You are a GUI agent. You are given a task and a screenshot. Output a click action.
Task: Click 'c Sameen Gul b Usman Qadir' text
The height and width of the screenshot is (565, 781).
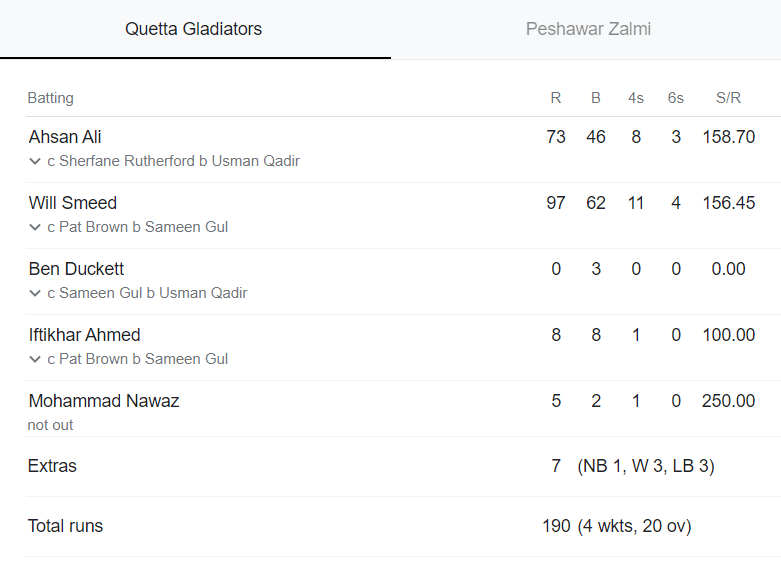pos(147,293)
